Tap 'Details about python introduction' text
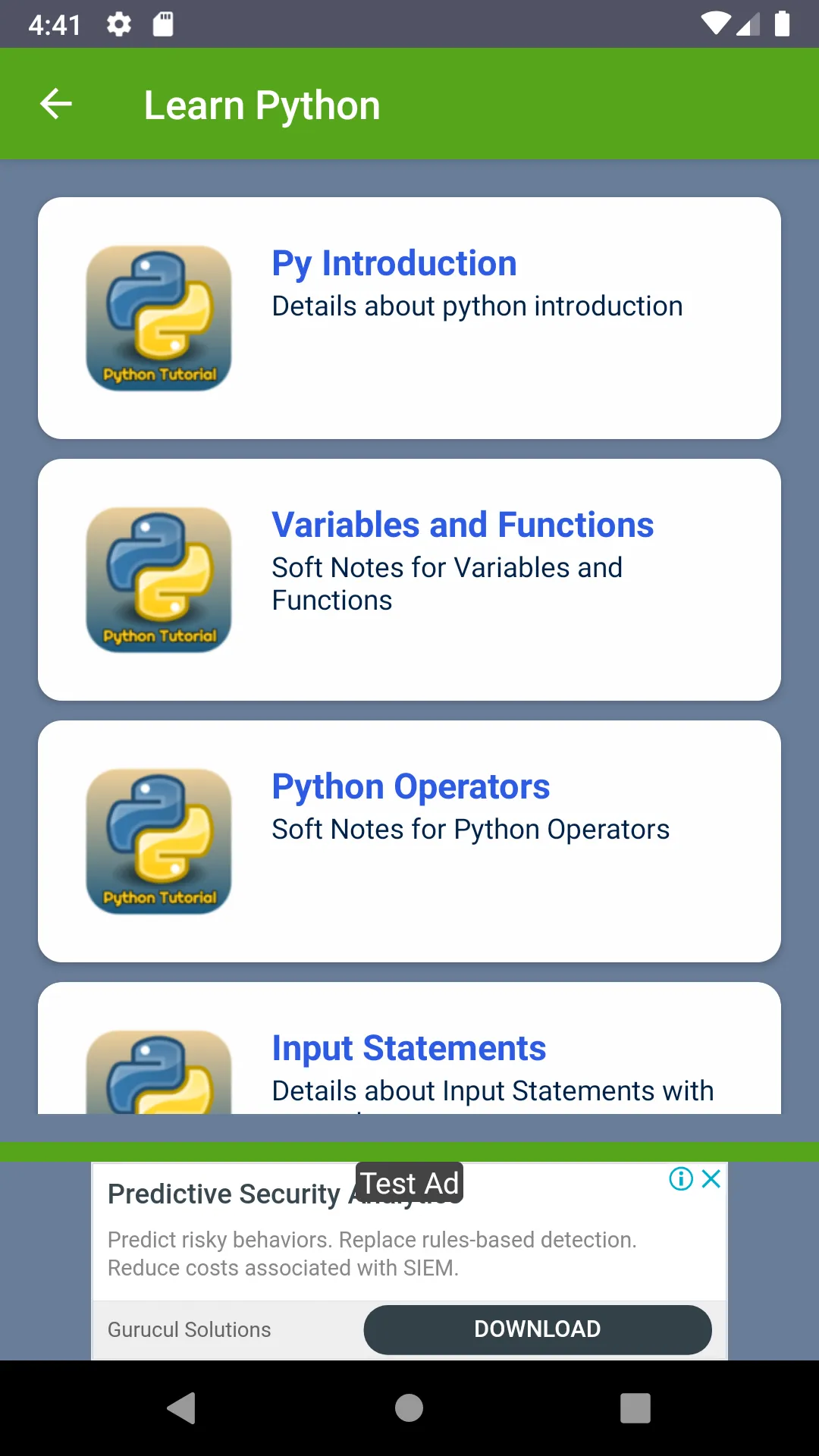 pos(477,306)
